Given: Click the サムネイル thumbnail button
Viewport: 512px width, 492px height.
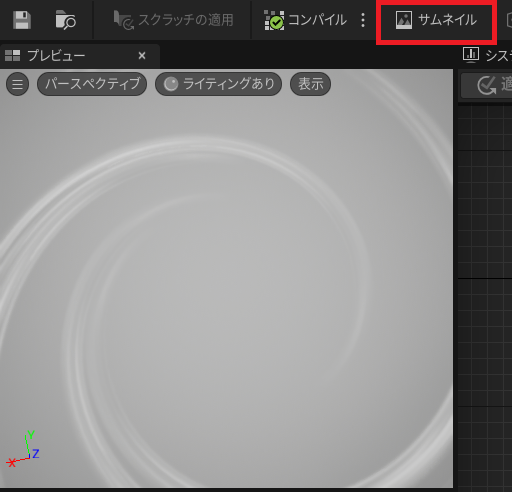Looking at the screenshot, I should click(436, 20).
